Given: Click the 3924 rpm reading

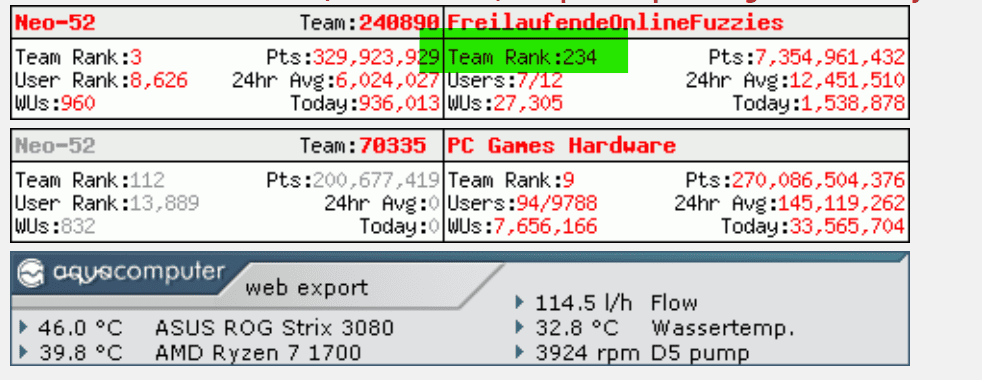Looking at the screenshot, I should click(x=588, y=353).
